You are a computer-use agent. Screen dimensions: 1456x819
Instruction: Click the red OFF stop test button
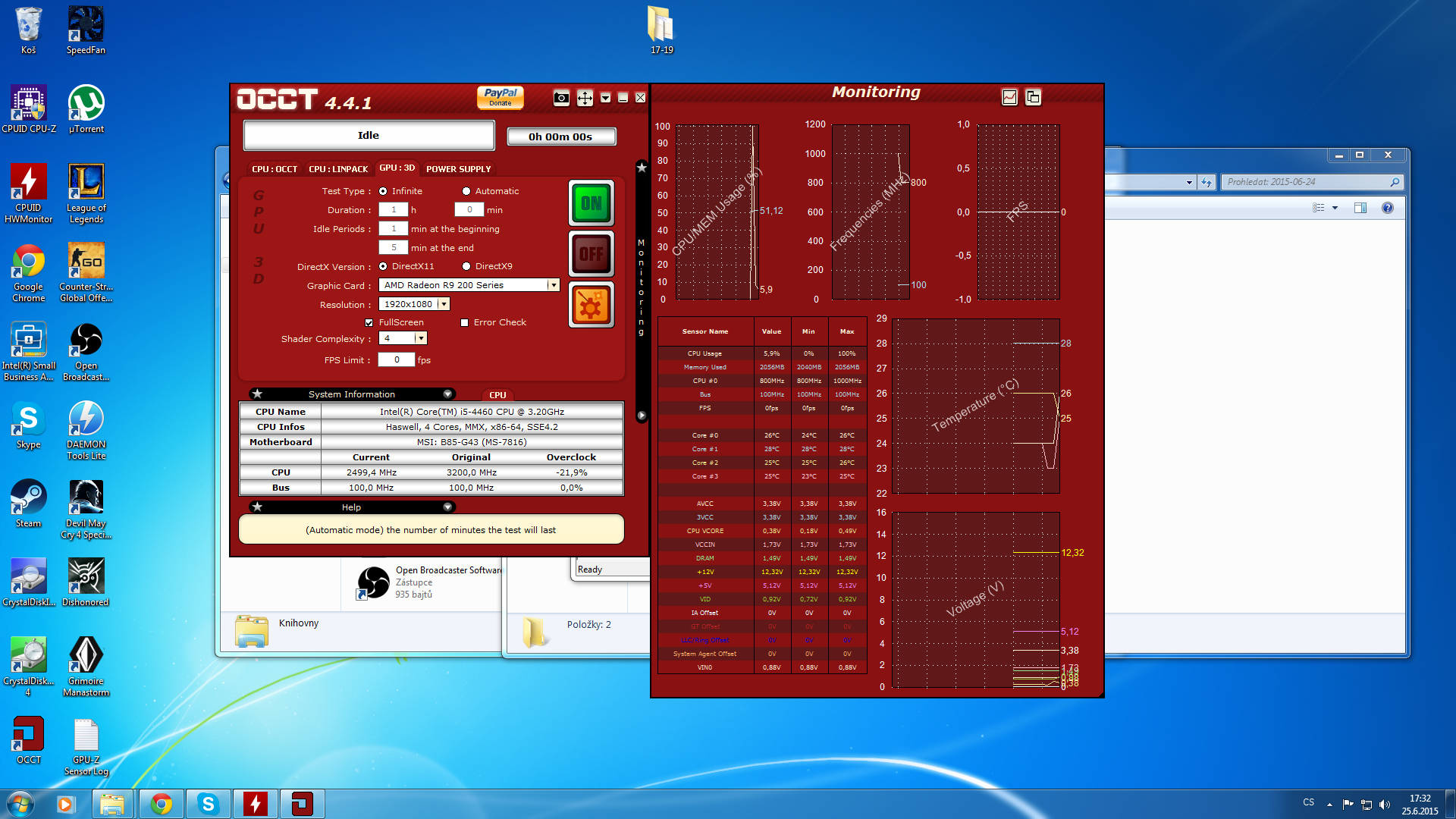pos(591,253)
